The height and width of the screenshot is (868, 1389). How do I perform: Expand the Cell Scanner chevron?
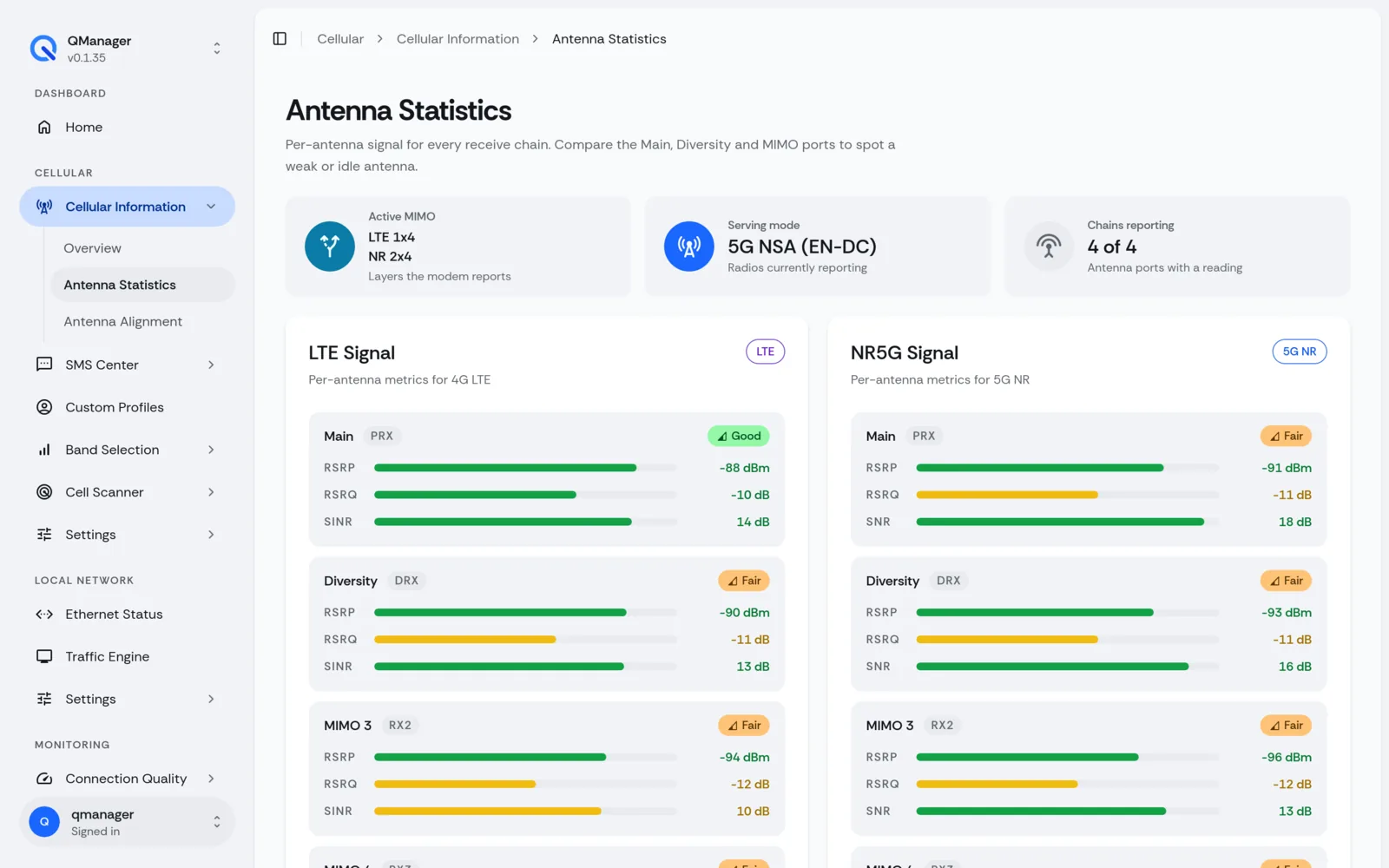[211, 492]
